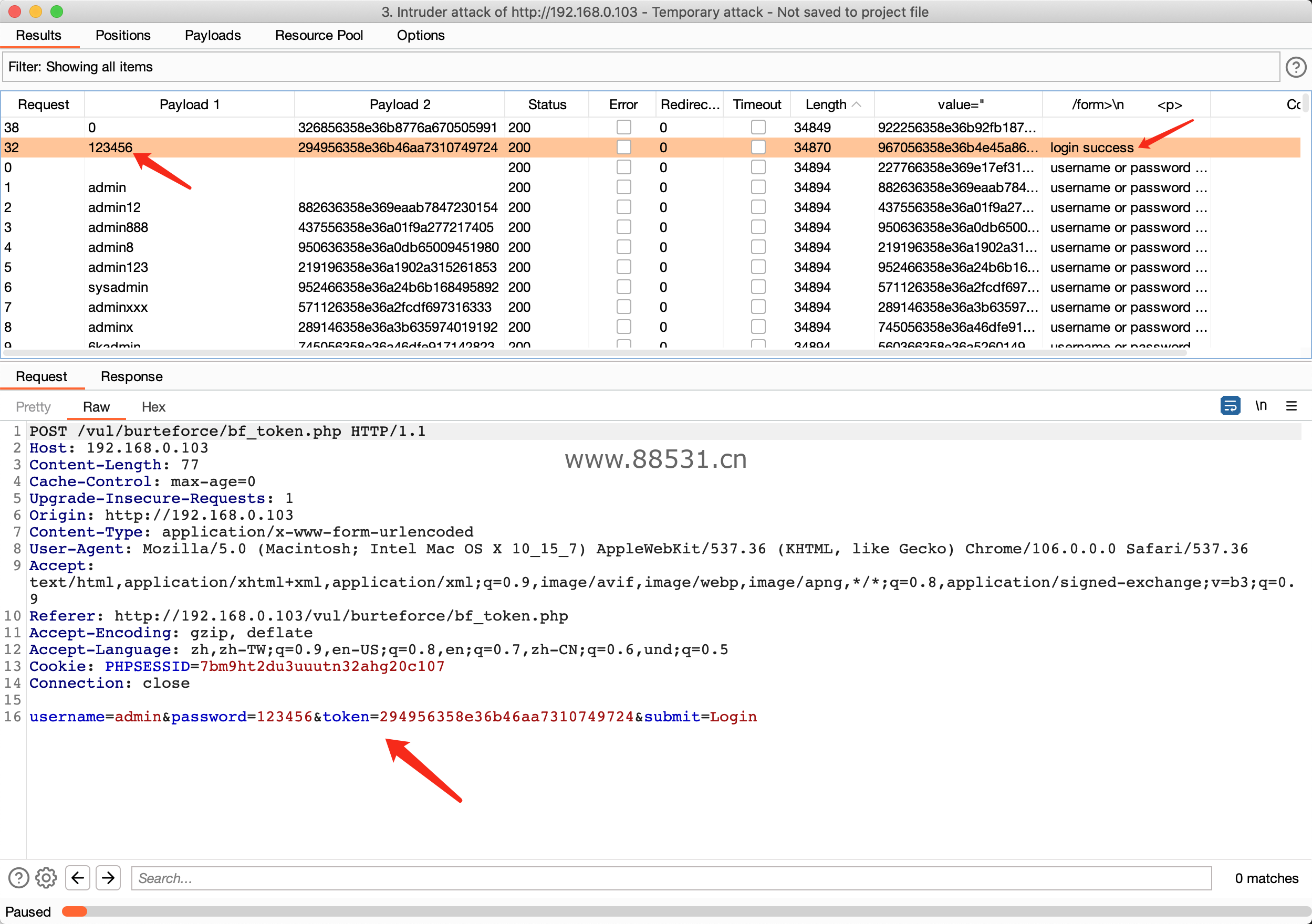Screen dimensions: 1312x924
Task: Toggle Timeout checkbox for admin8 row
Action: [x=758, y=247]
